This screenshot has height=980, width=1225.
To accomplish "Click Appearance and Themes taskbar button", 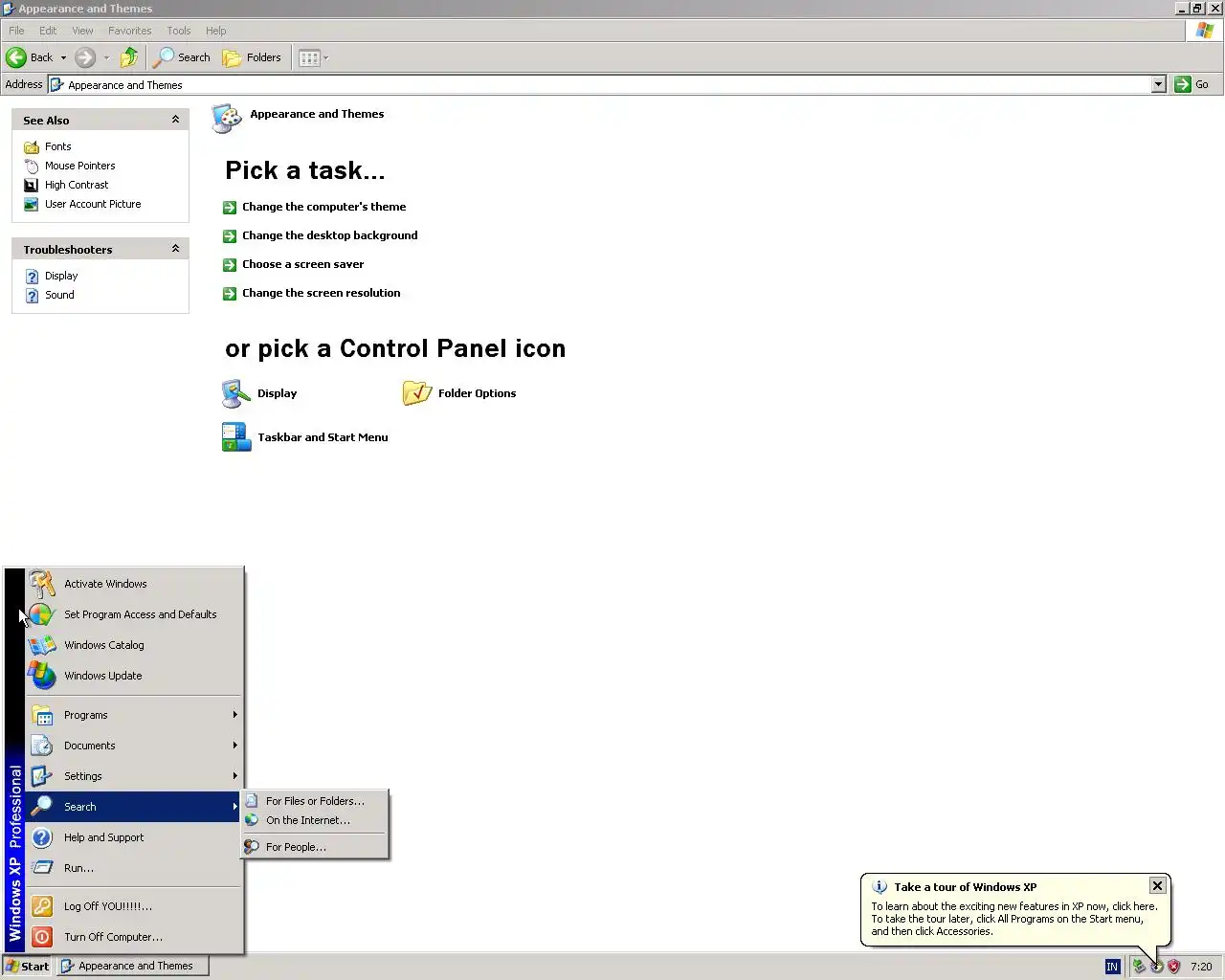I will point(132,966).
